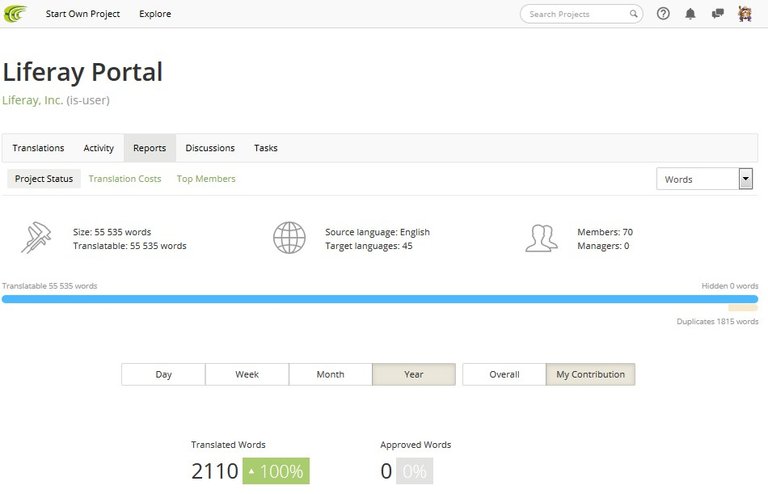Select the Week period toggle
This screenshot has height=494, width=768.
click(x=247, y=375)
